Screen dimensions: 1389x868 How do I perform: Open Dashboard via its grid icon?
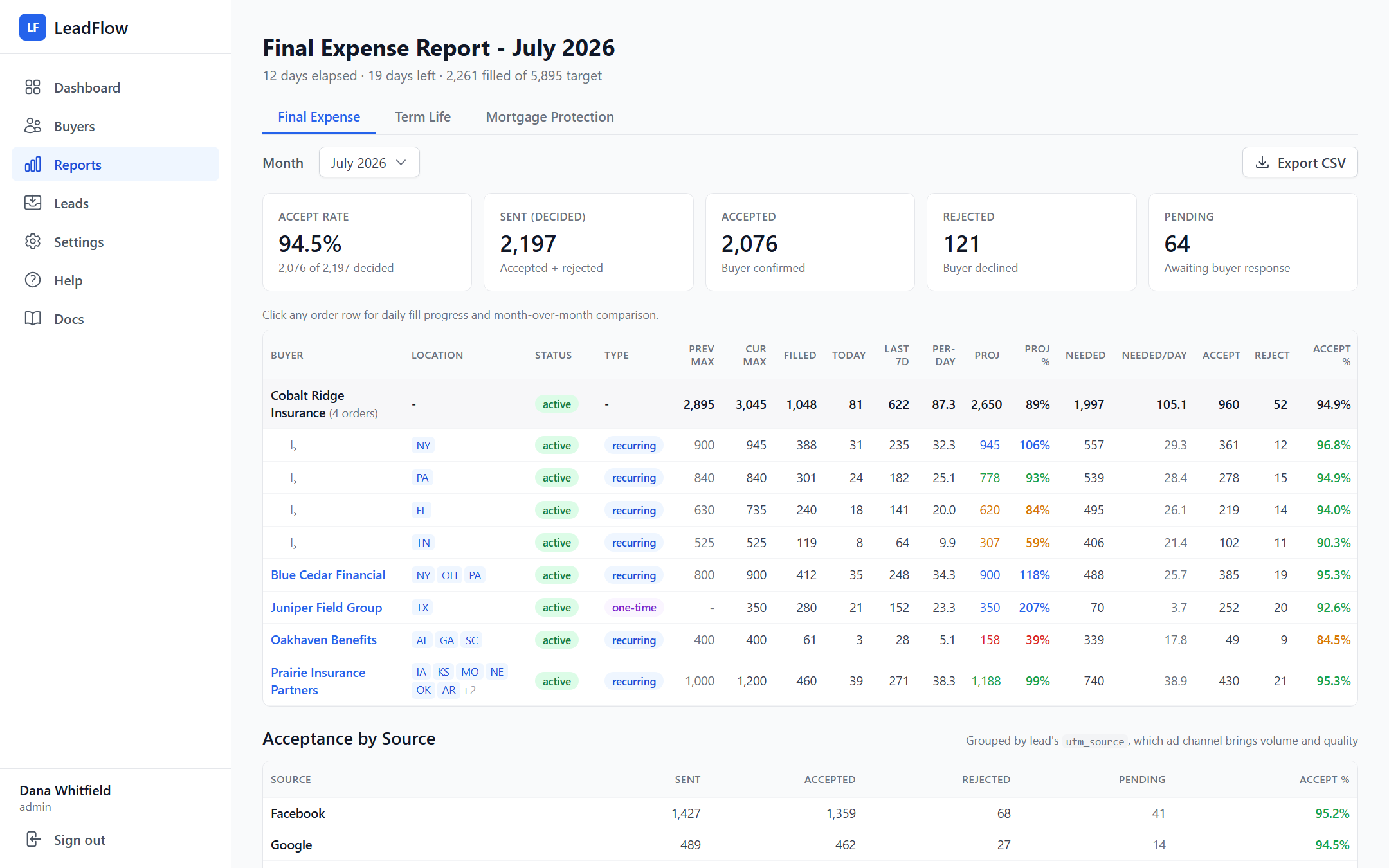click(x=33, y=87)
